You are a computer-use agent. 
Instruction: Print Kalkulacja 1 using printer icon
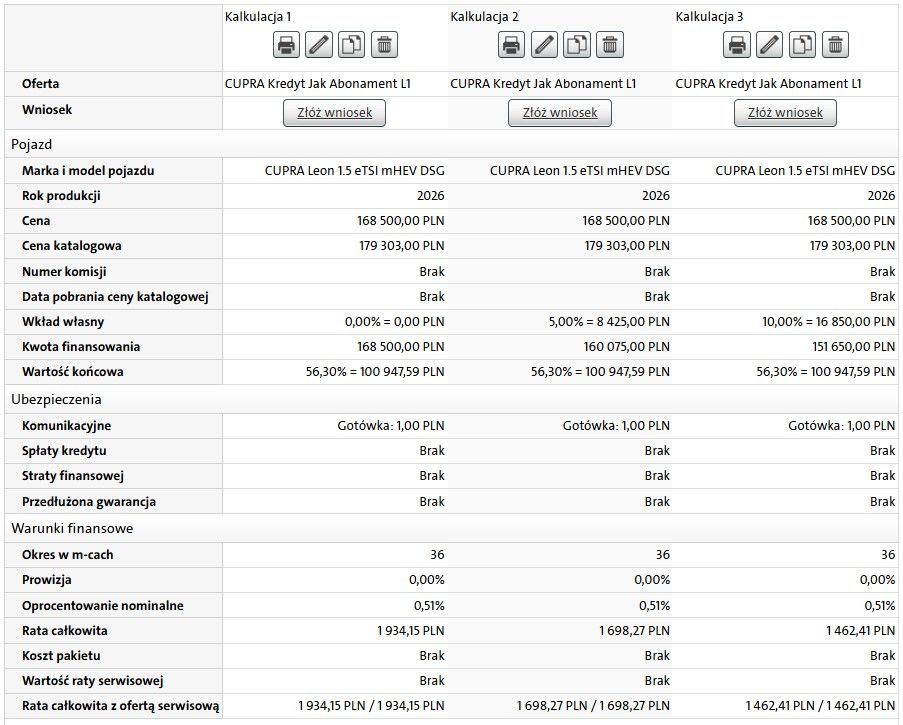click(x=286, y=44)
